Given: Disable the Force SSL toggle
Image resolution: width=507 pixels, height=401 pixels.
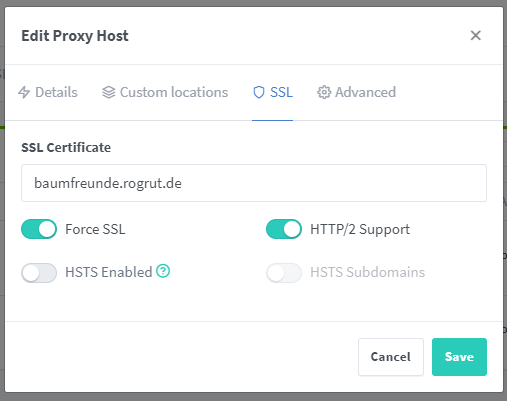Looking at the screenshot, I should [x=39, y=229].
